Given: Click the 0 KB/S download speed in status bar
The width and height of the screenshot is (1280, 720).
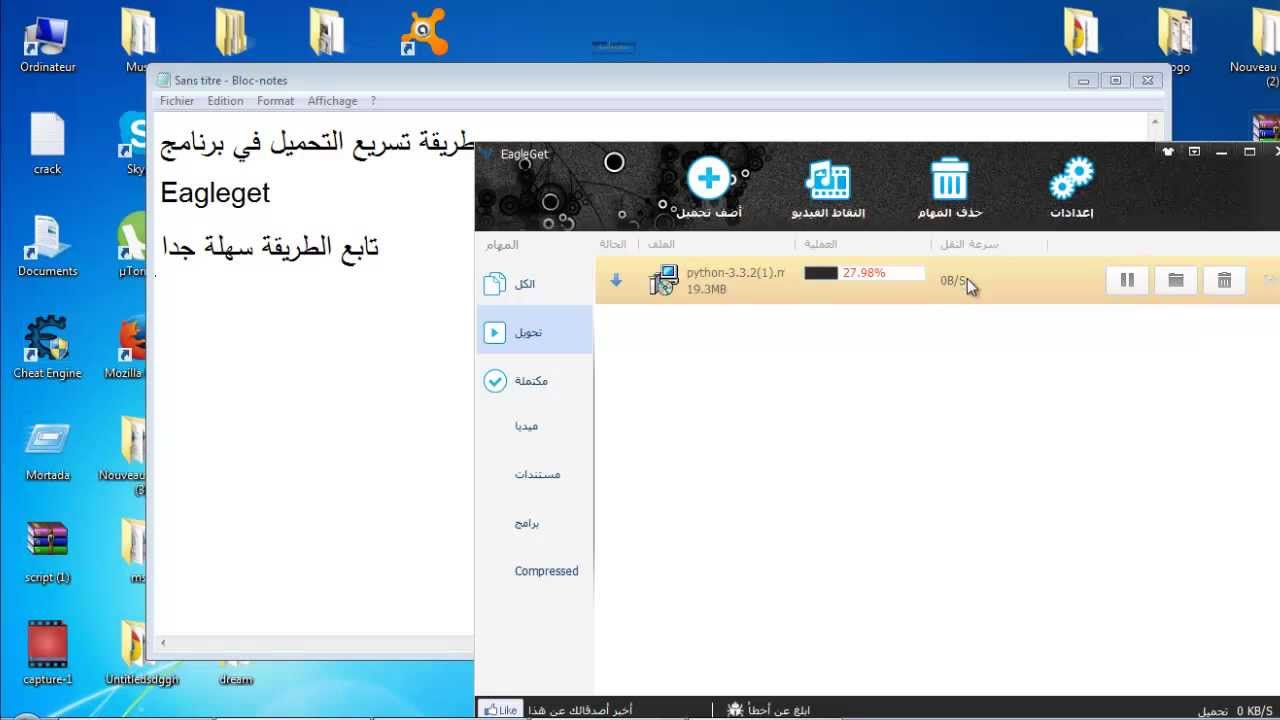Looking at the screenshot, I should pos(1254,711).
